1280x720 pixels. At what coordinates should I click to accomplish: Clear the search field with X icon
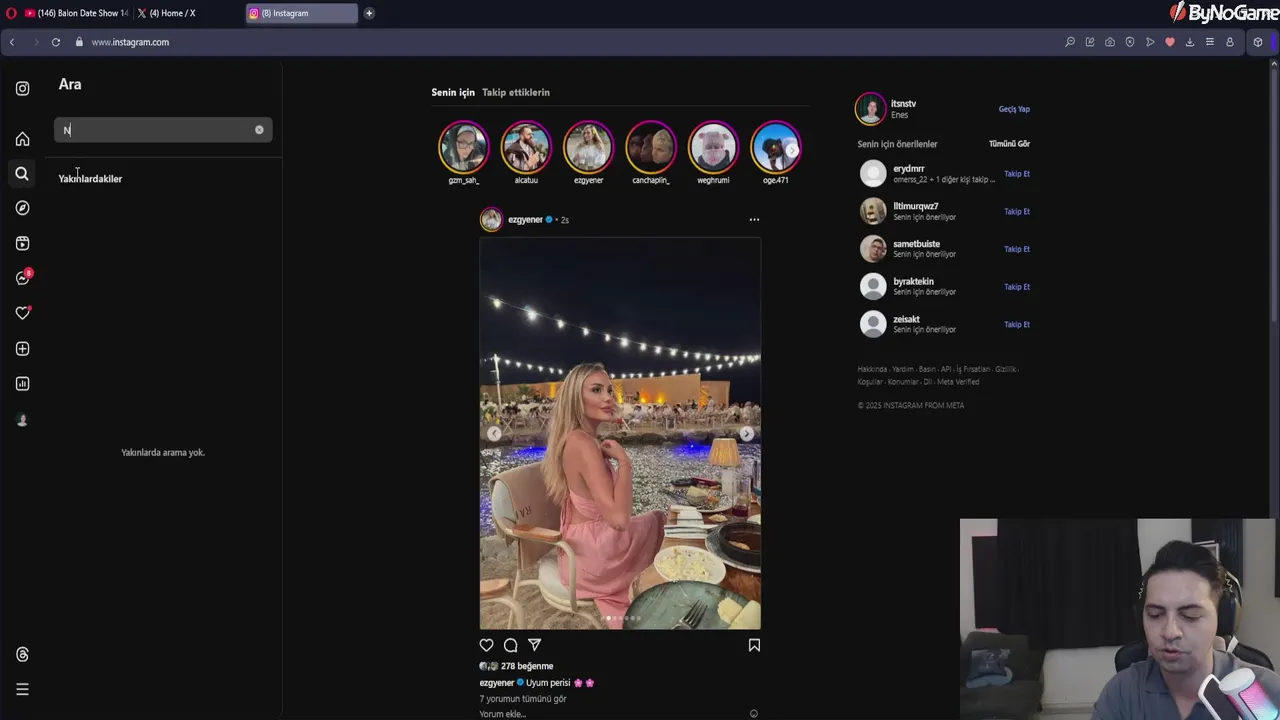point(259,130)
